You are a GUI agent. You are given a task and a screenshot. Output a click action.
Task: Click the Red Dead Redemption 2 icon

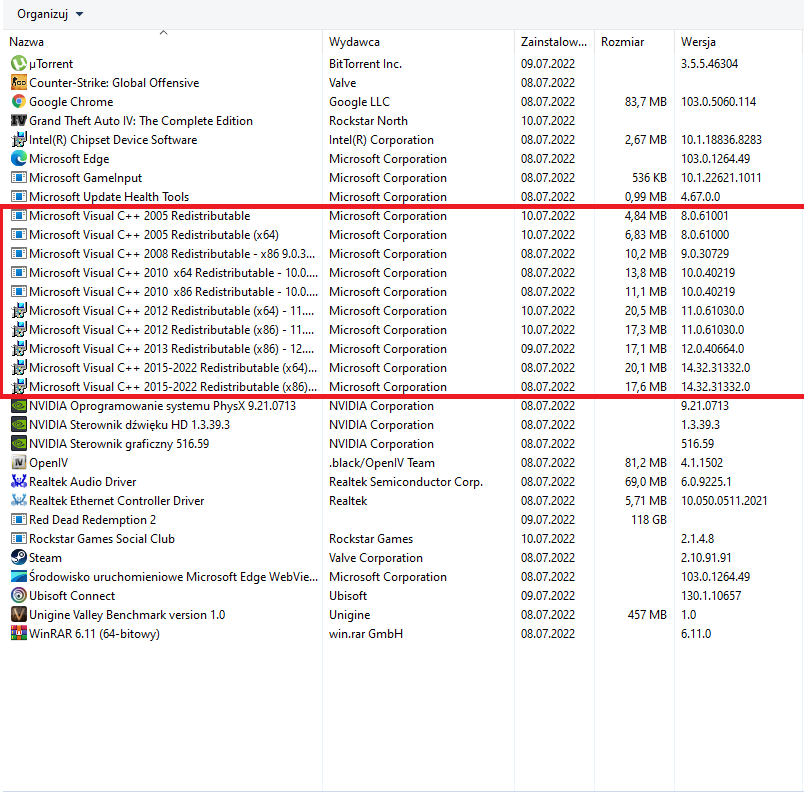[19, 519]
